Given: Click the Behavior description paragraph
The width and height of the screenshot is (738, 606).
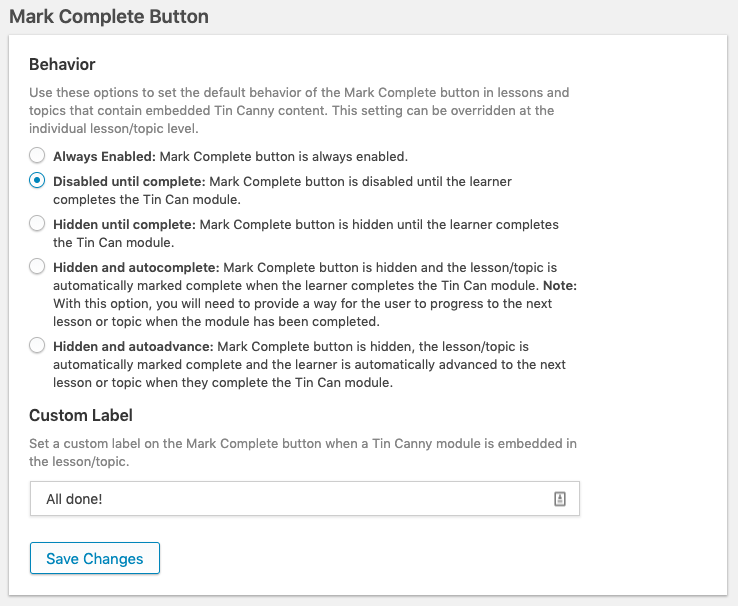Looking at the screenshot, I should coord(298,110).
